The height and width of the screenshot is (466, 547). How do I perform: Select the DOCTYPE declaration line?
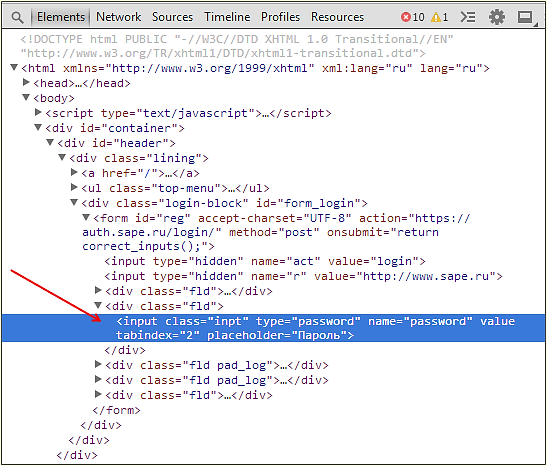point(237,46)
